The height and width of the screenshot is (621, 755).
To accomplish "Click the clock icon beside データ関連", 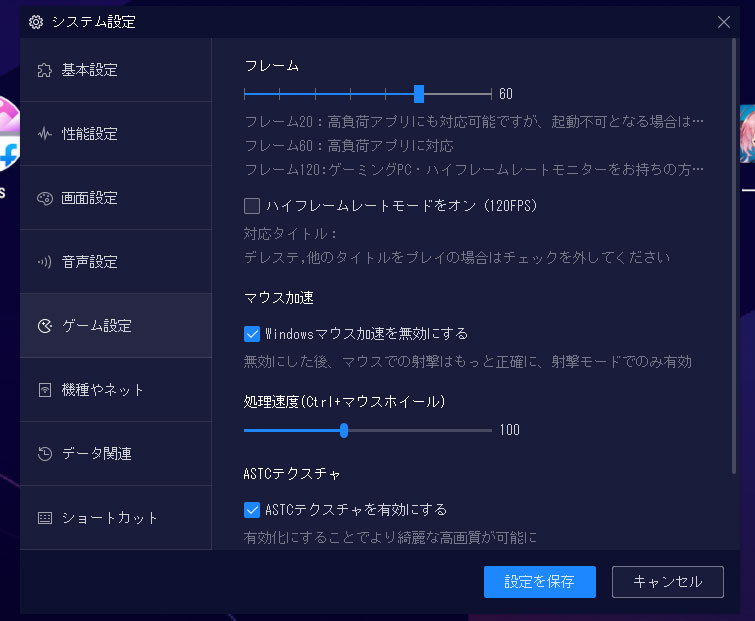I will point(44,454).
